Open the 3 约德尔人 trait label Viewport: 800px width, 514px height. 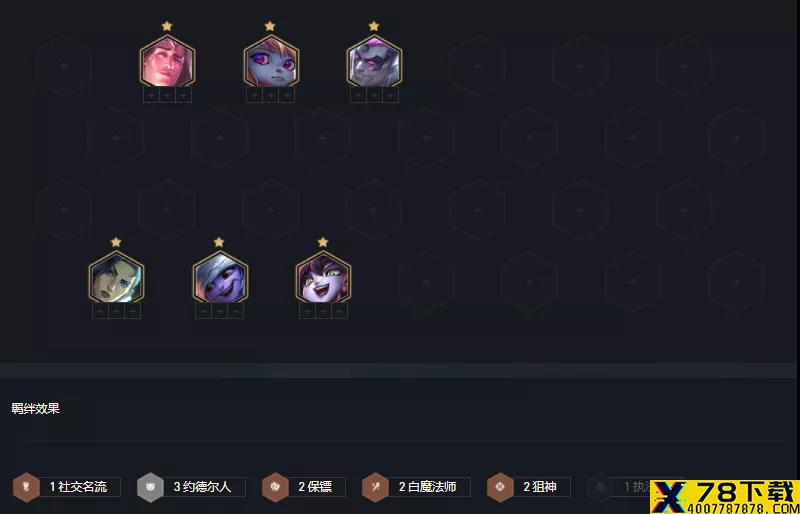[204, 487]
